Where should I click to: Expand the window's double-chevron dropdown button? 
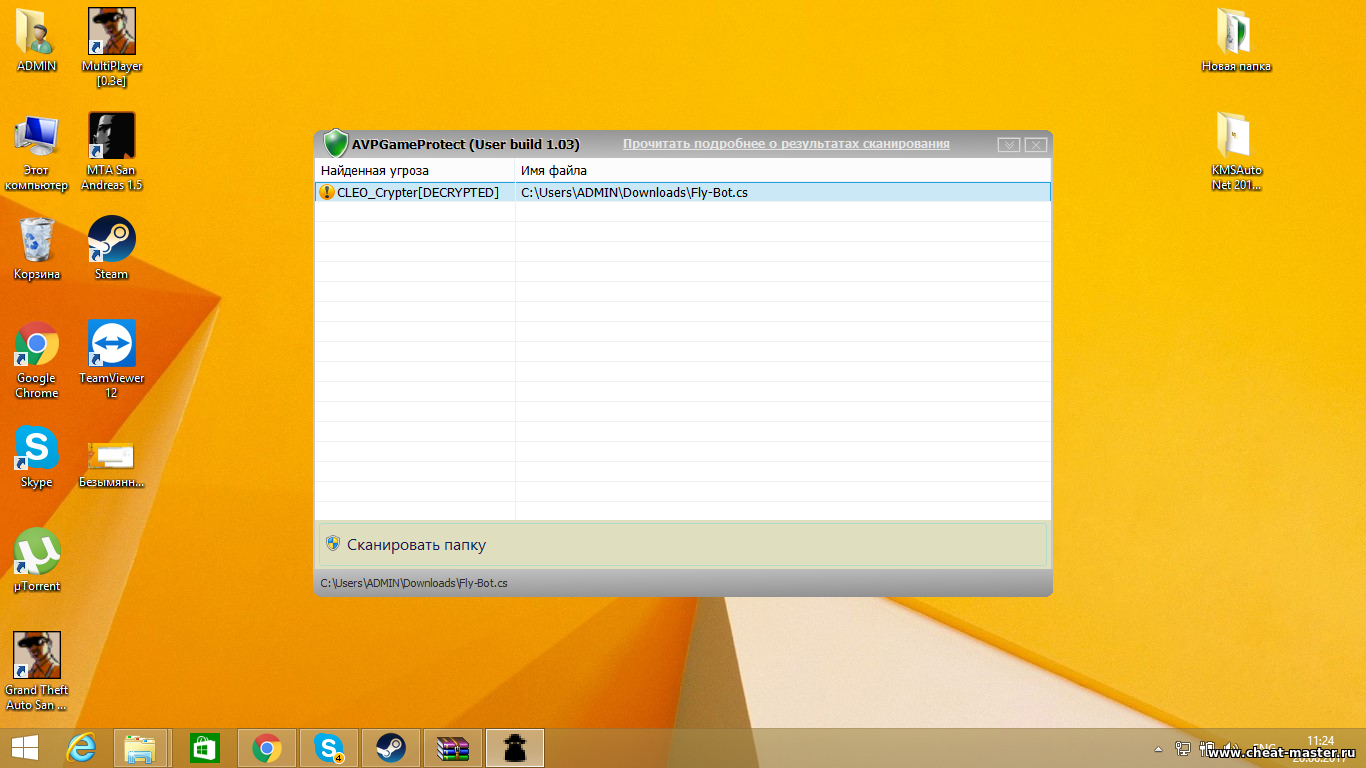(x=1009, y=145)
